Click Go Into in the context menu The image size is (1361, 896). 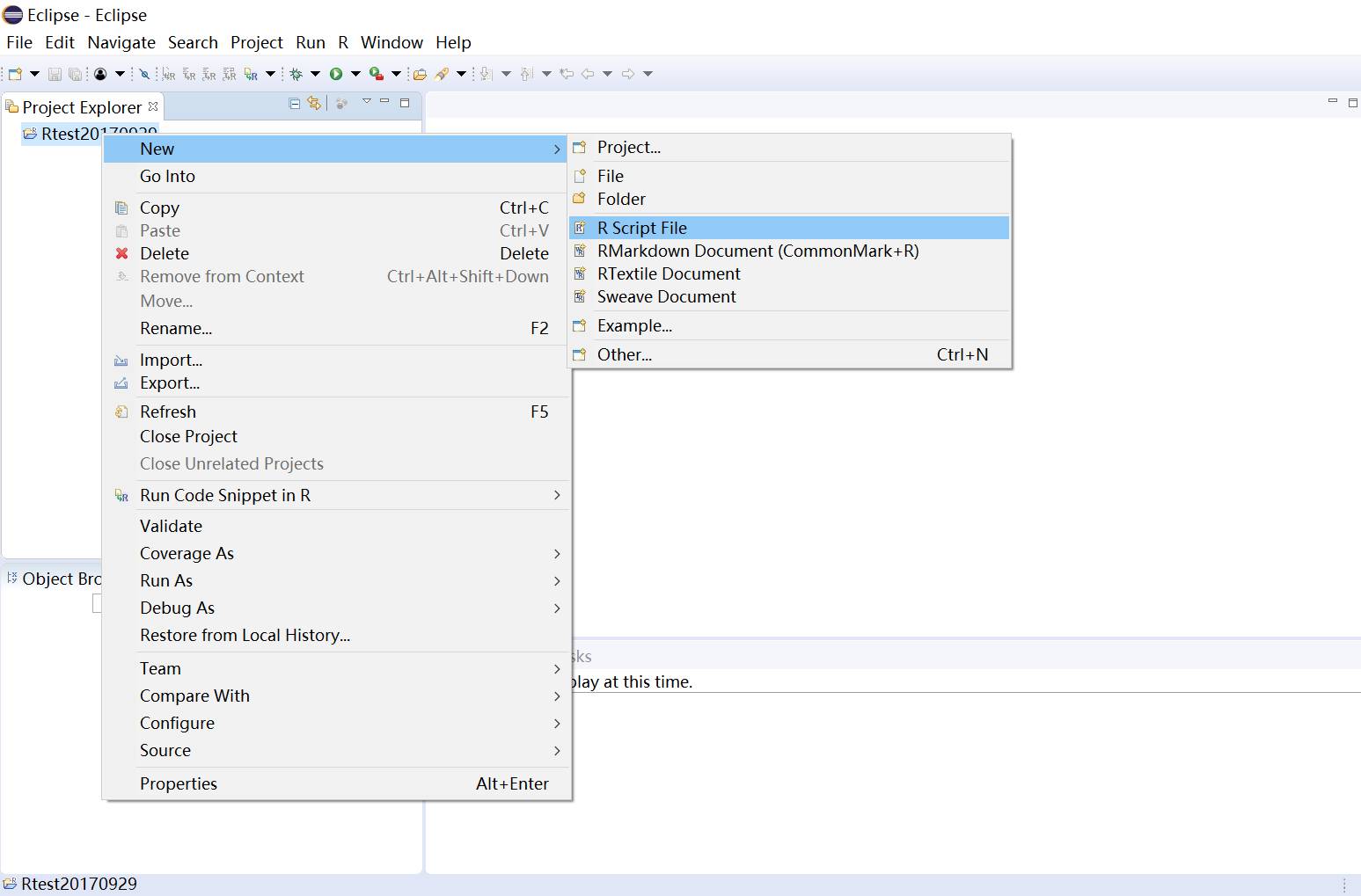[x=336, y=176]
